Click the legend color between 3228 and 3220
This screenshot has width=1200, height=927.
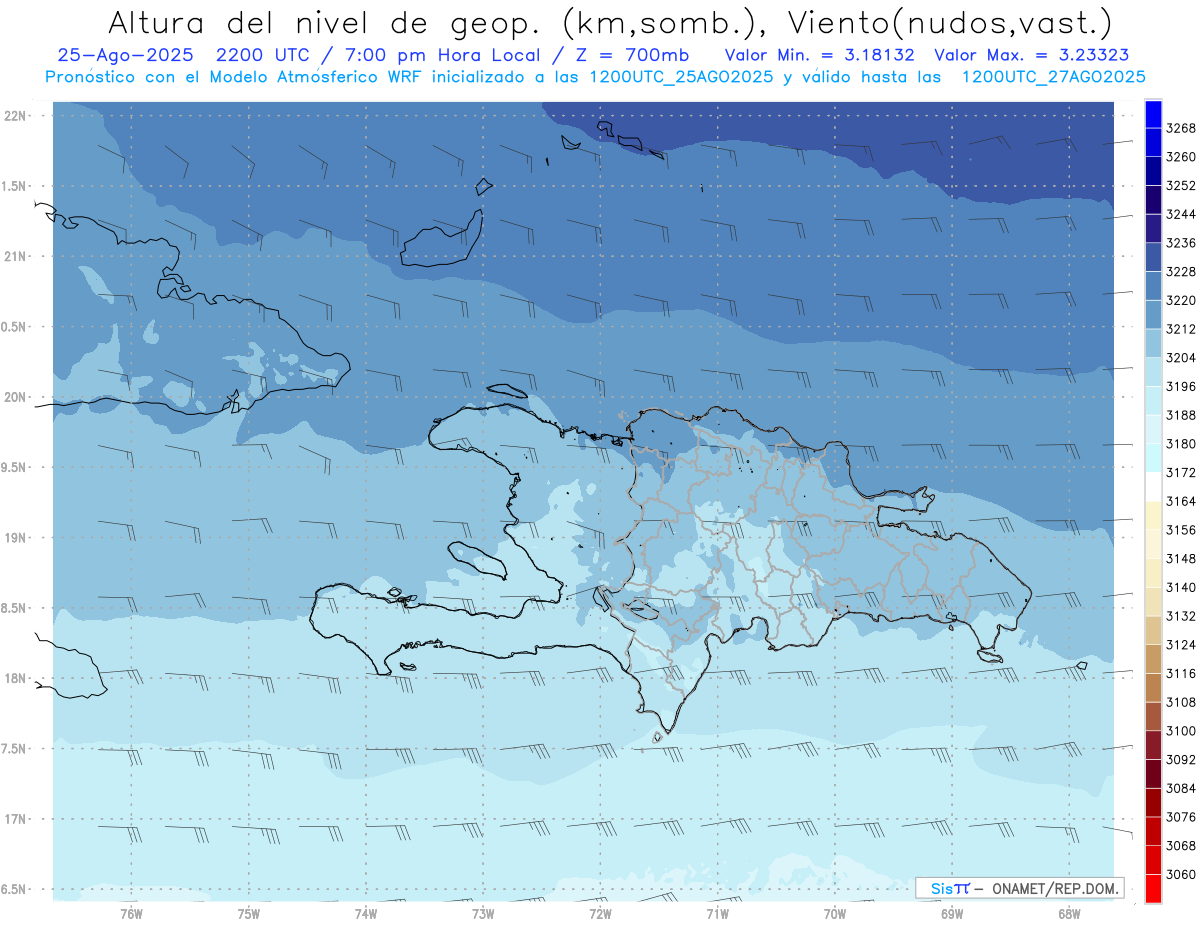(1153, 286)
